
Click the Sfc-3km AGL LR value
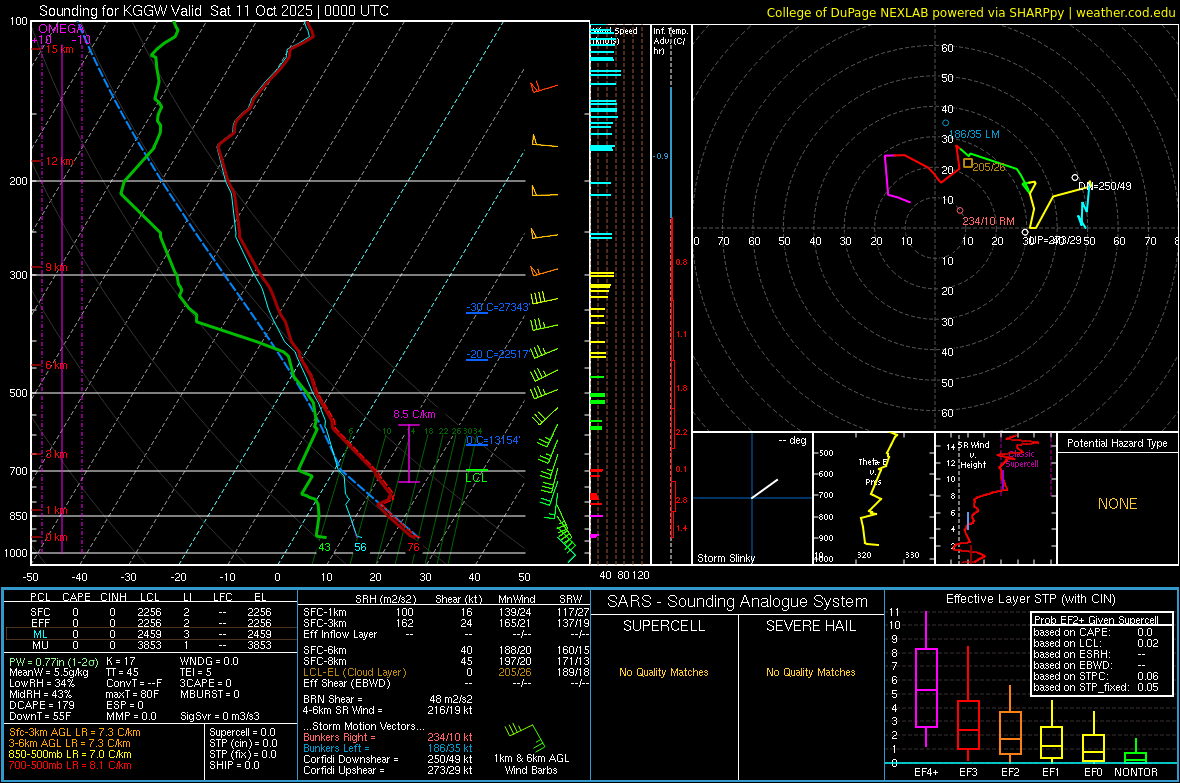75,732
